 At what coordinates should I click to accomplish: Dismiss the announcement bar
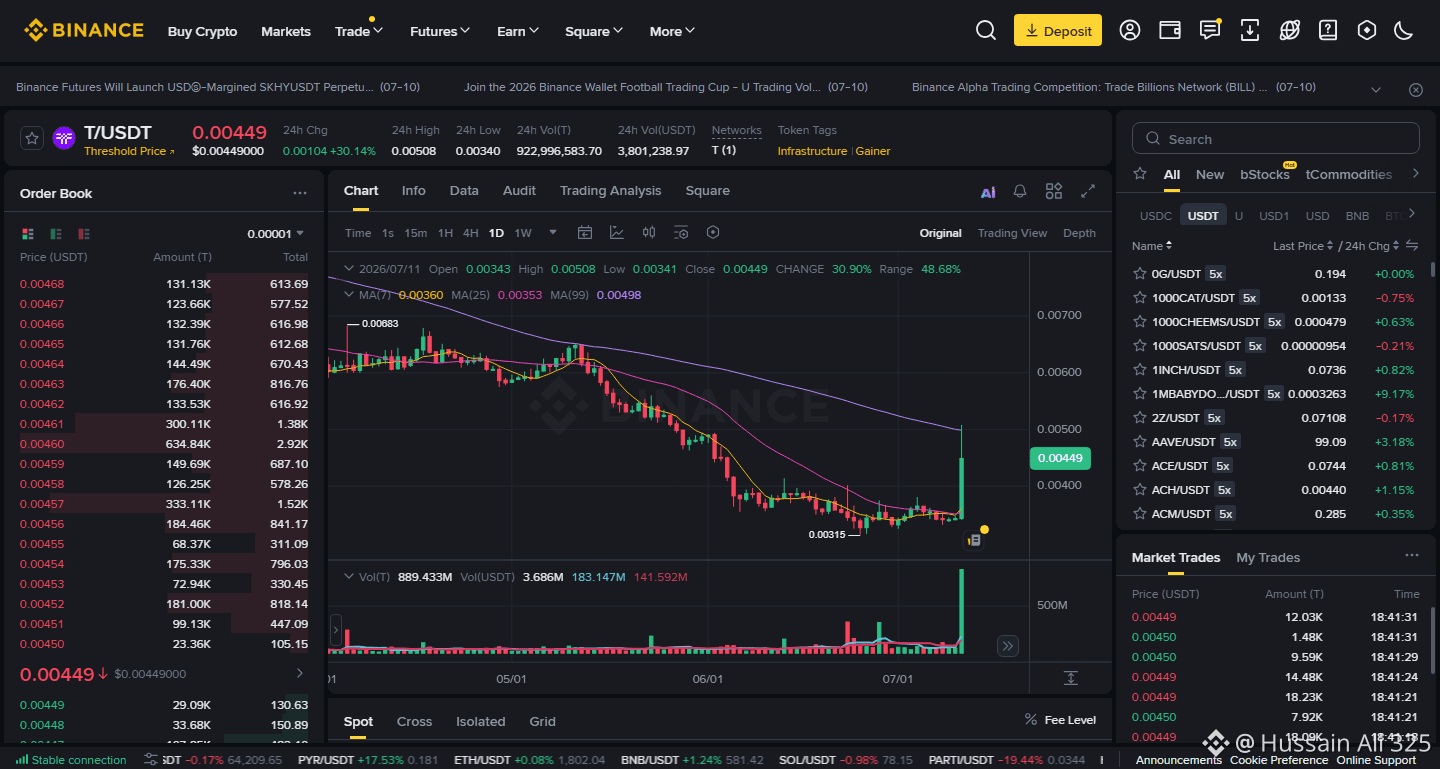tap(1416, 90)
